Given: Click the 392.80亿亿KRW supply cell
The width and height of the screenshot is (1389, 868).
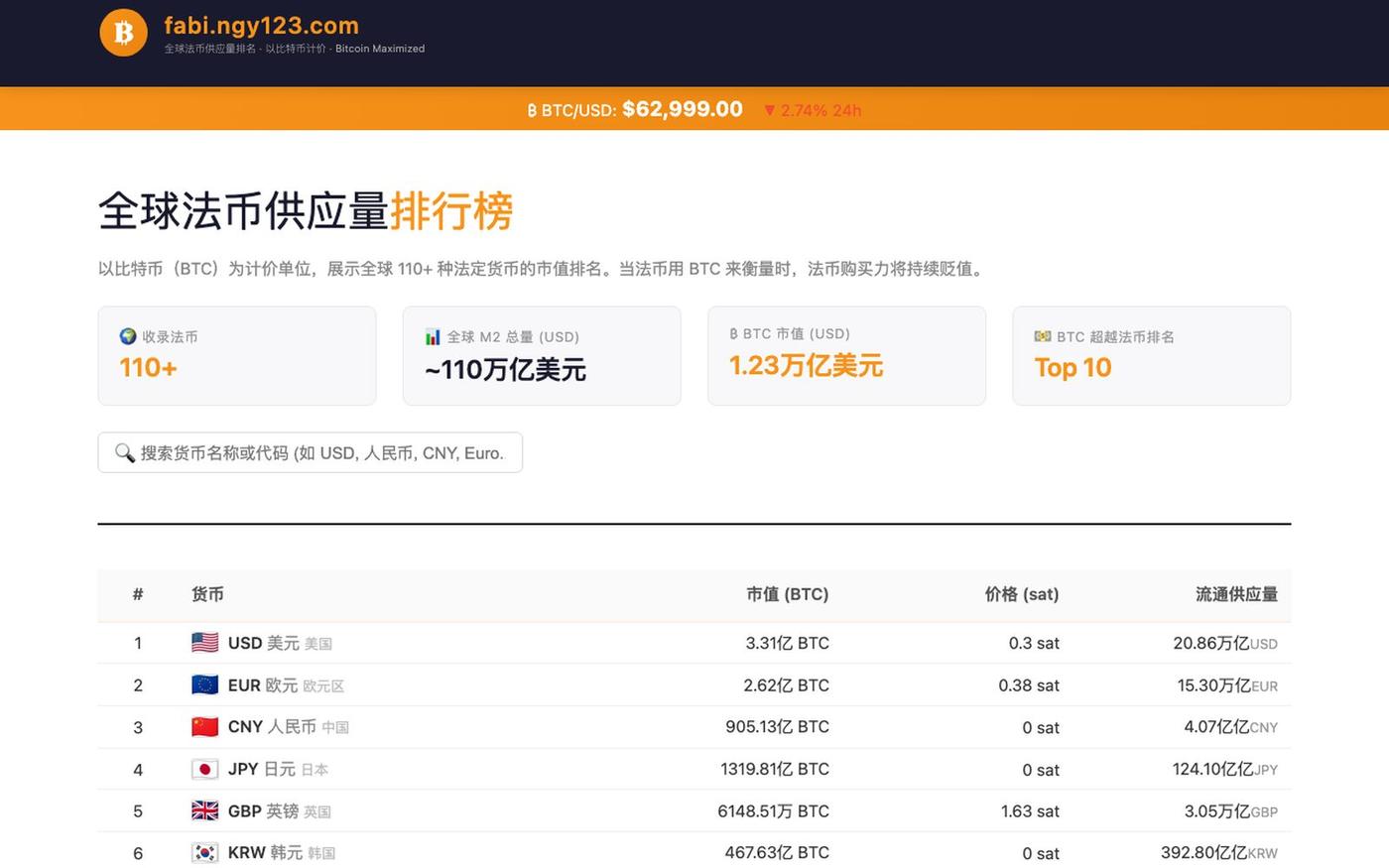Looking at the screenshot, I should coord(1219,853).
